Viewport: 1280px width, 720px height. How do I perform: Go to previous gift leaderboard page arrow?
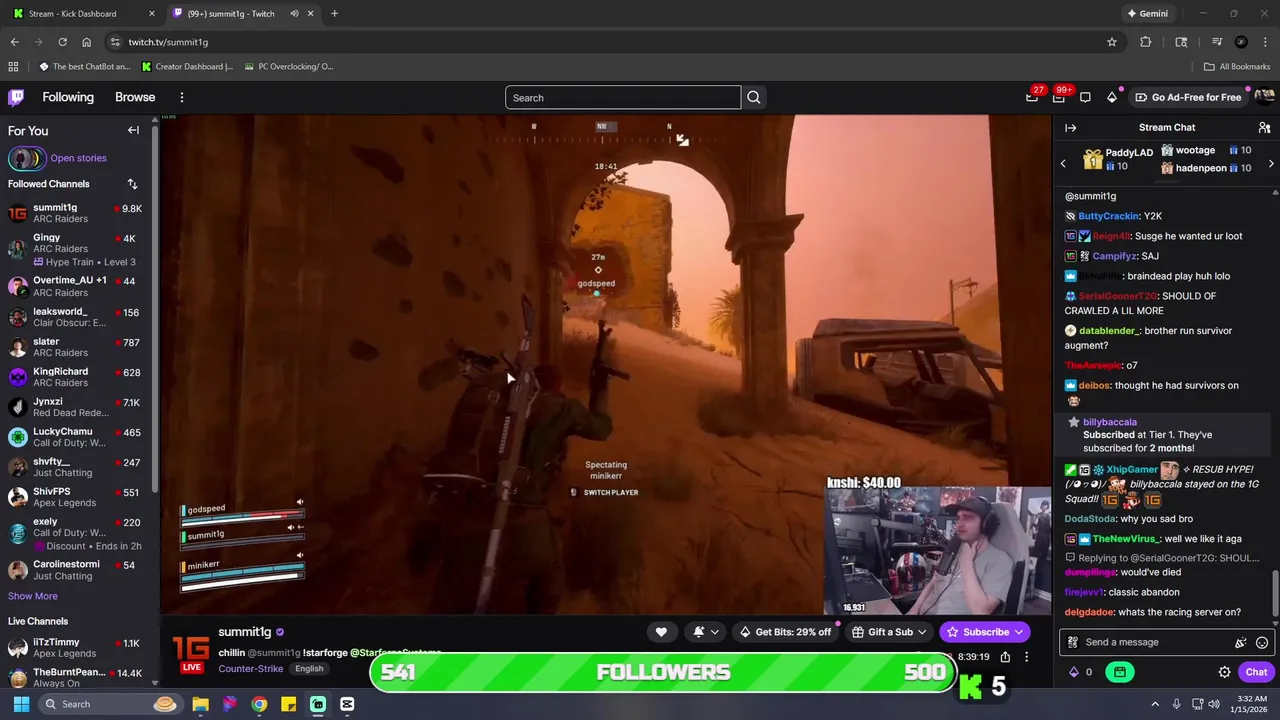click(1063, 163)
